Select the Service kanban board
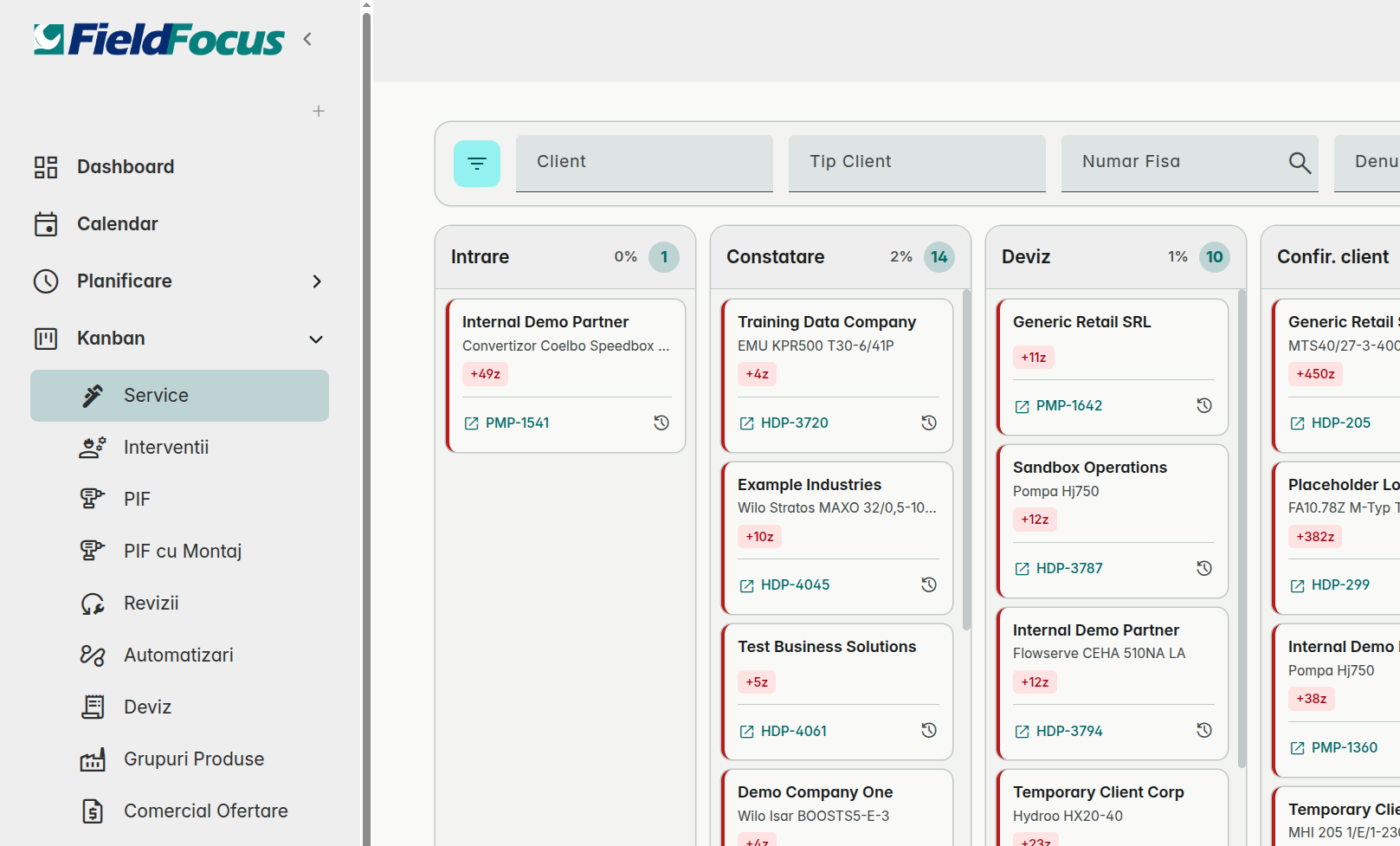 coord(179,396)
